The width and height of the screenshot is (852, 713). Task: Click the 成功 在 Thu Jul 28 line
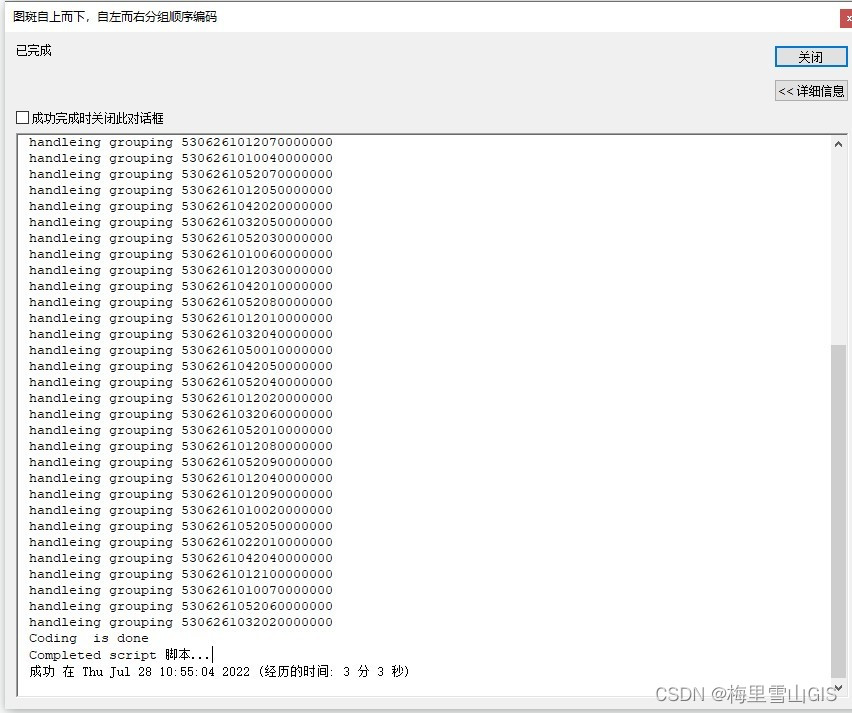pyautogui.click(x=218, y=671)
